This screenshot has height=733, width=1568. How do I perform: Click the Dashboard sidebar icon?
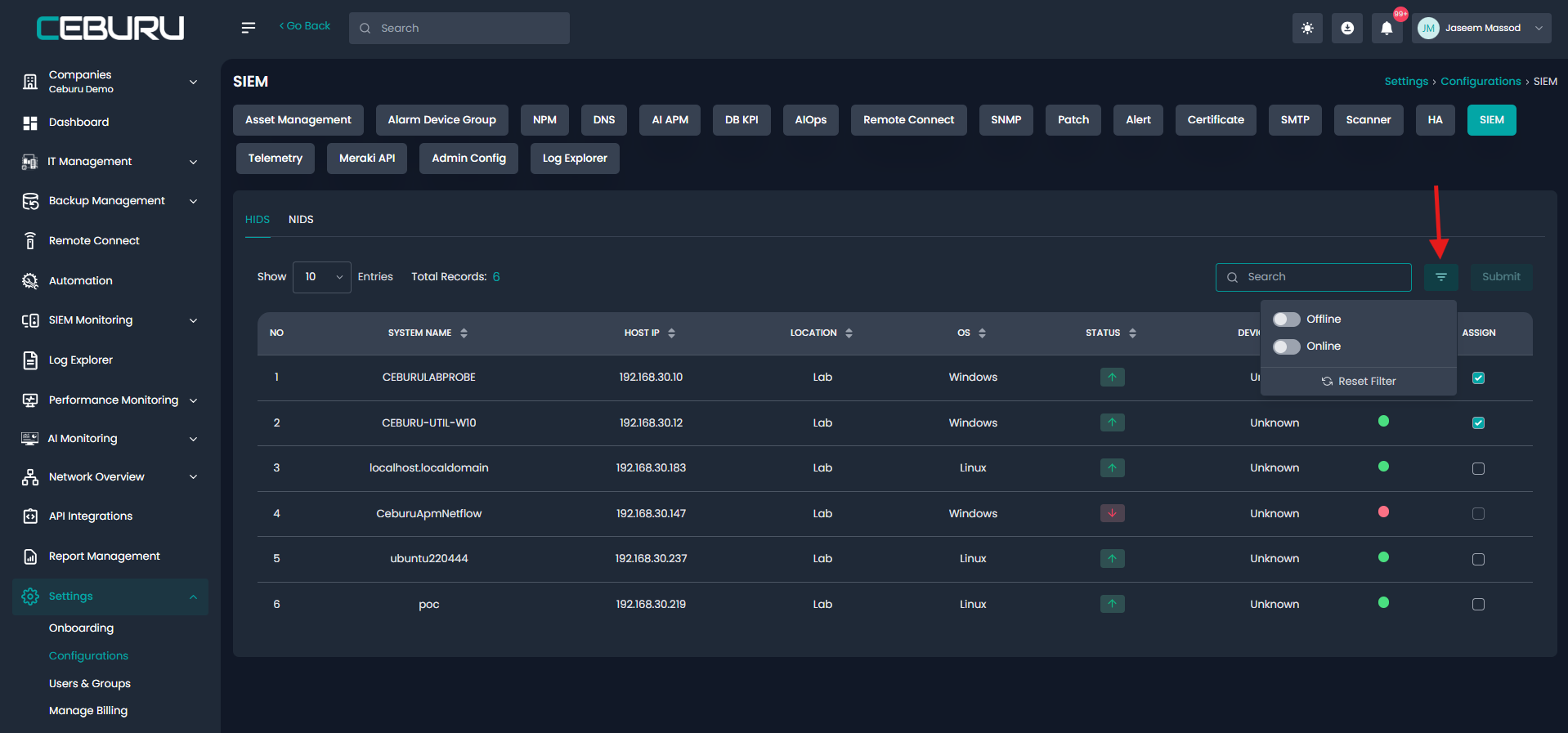click(x=30, y=123)
